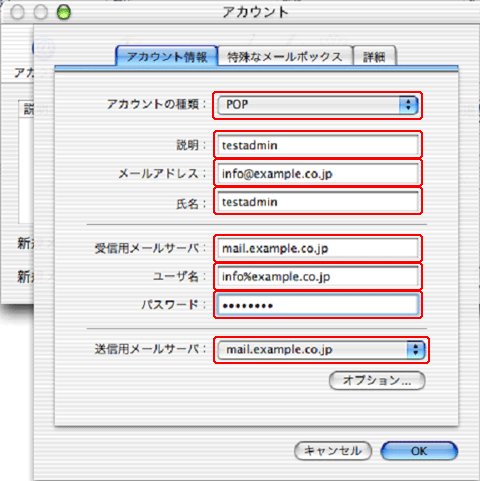Click the キャンセル button
This screenshot has width=480, height=481.
333,451
